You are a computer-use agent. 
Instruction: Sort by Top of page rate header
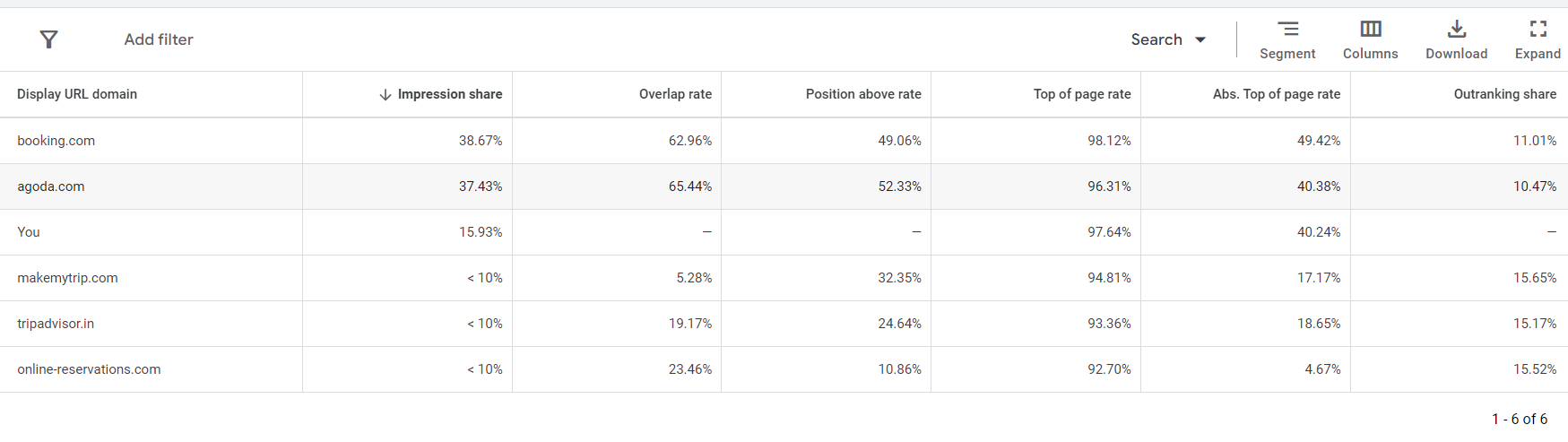[x=1082, y=94]
